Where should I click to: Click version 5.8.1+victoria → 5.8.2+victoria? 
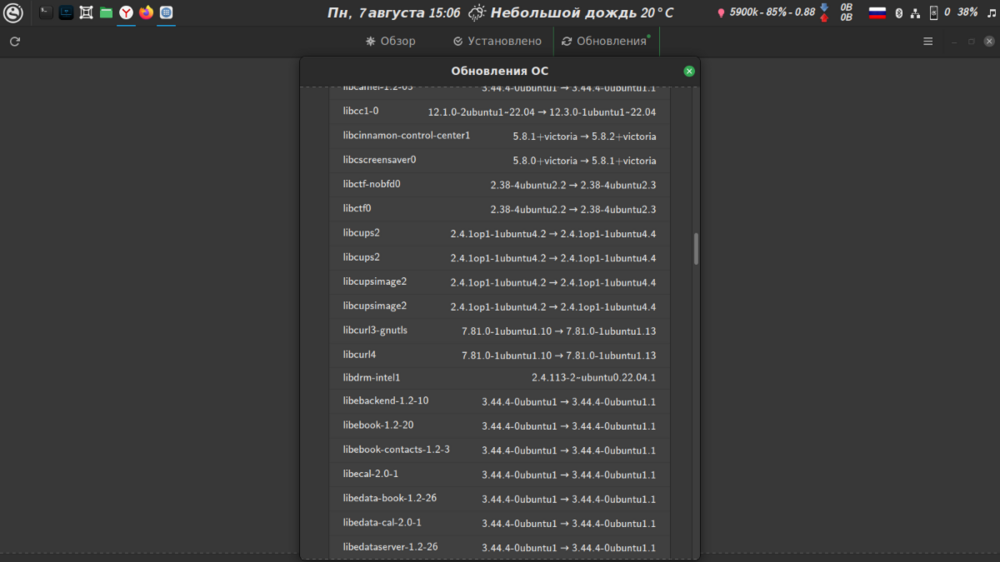point(584,137)
